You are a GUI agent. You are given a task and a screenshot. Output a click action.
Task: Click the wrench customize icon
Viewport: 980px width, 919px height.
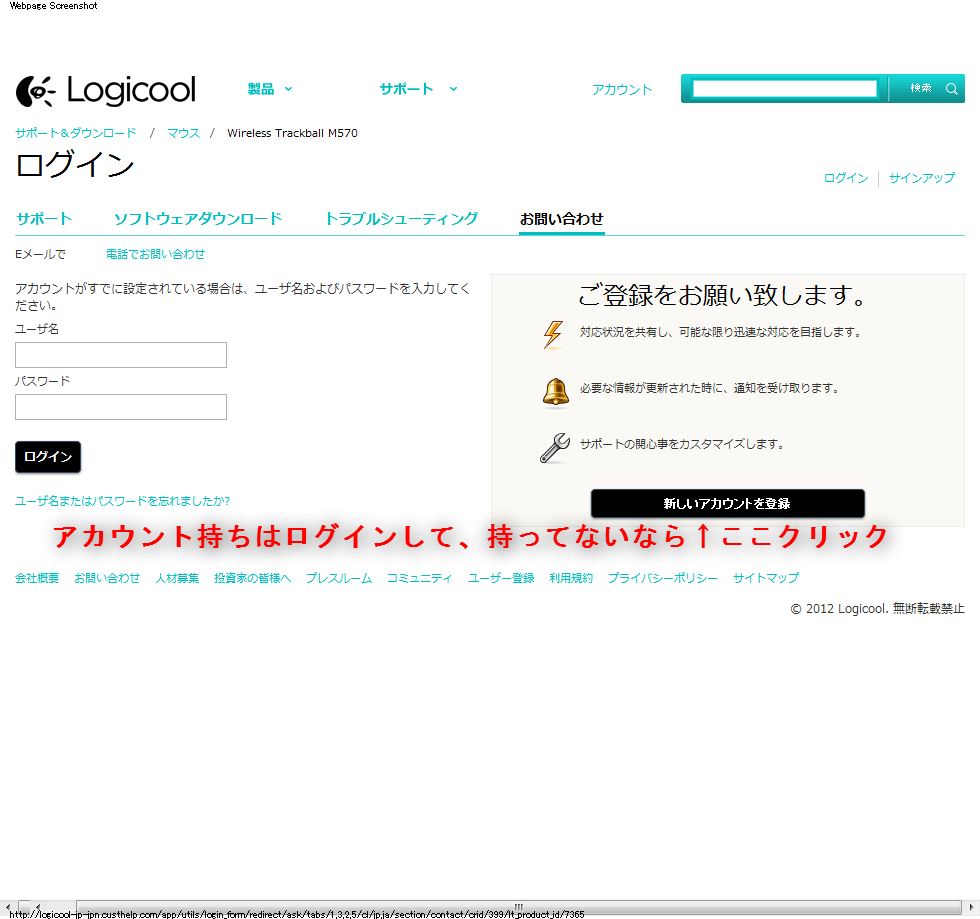coord(554,448)
